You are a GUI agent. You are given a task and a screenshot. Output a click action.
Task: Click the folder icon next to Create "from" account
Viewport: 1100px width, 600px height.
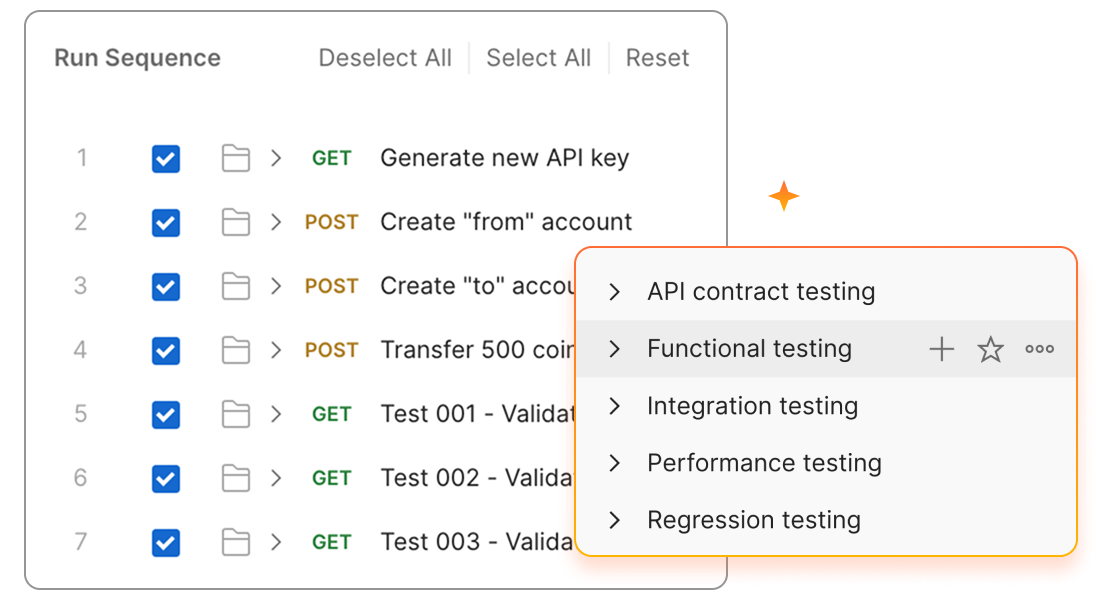pyautogui.click(x=235, y=221)
